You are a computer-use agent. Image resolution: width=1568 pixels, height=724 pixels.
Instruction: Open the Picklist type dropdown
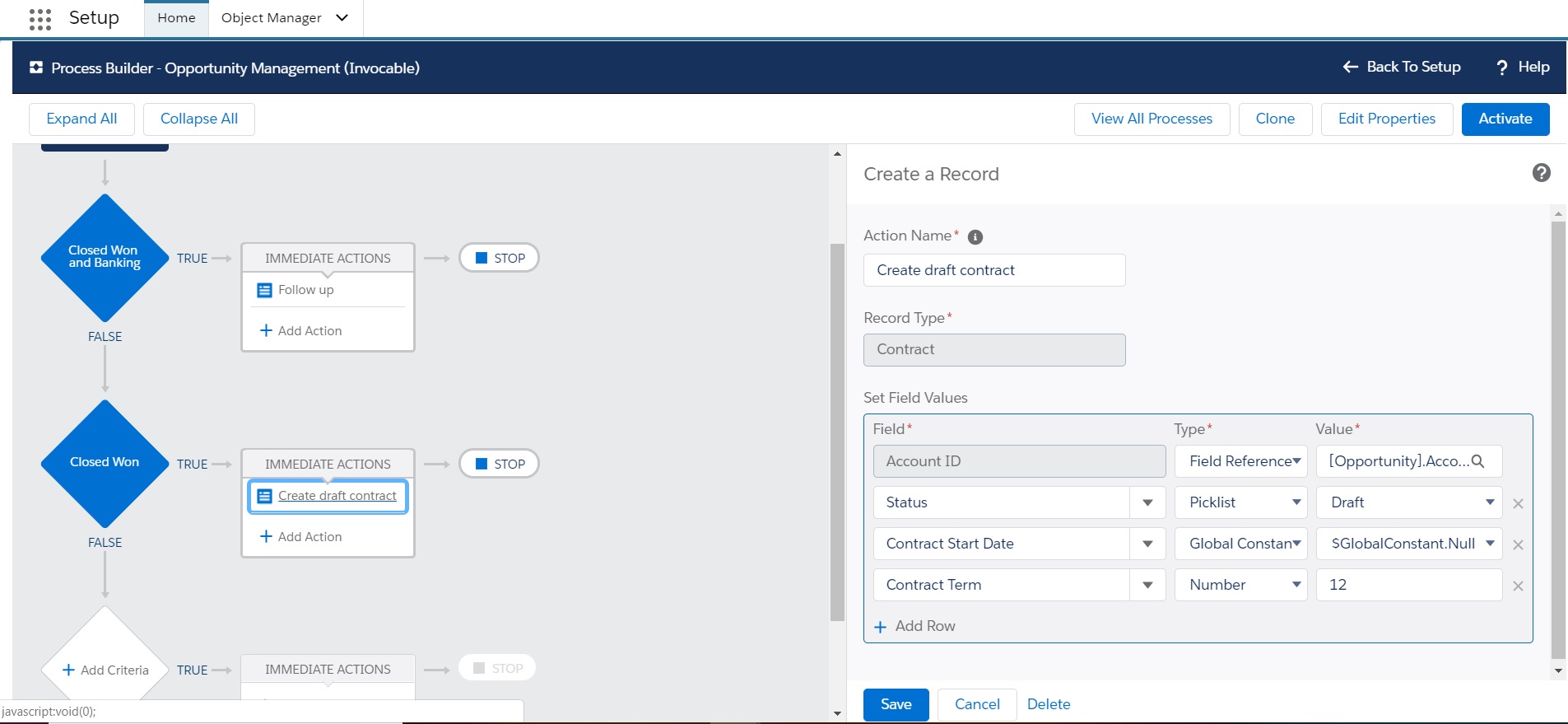point(1240,502)
